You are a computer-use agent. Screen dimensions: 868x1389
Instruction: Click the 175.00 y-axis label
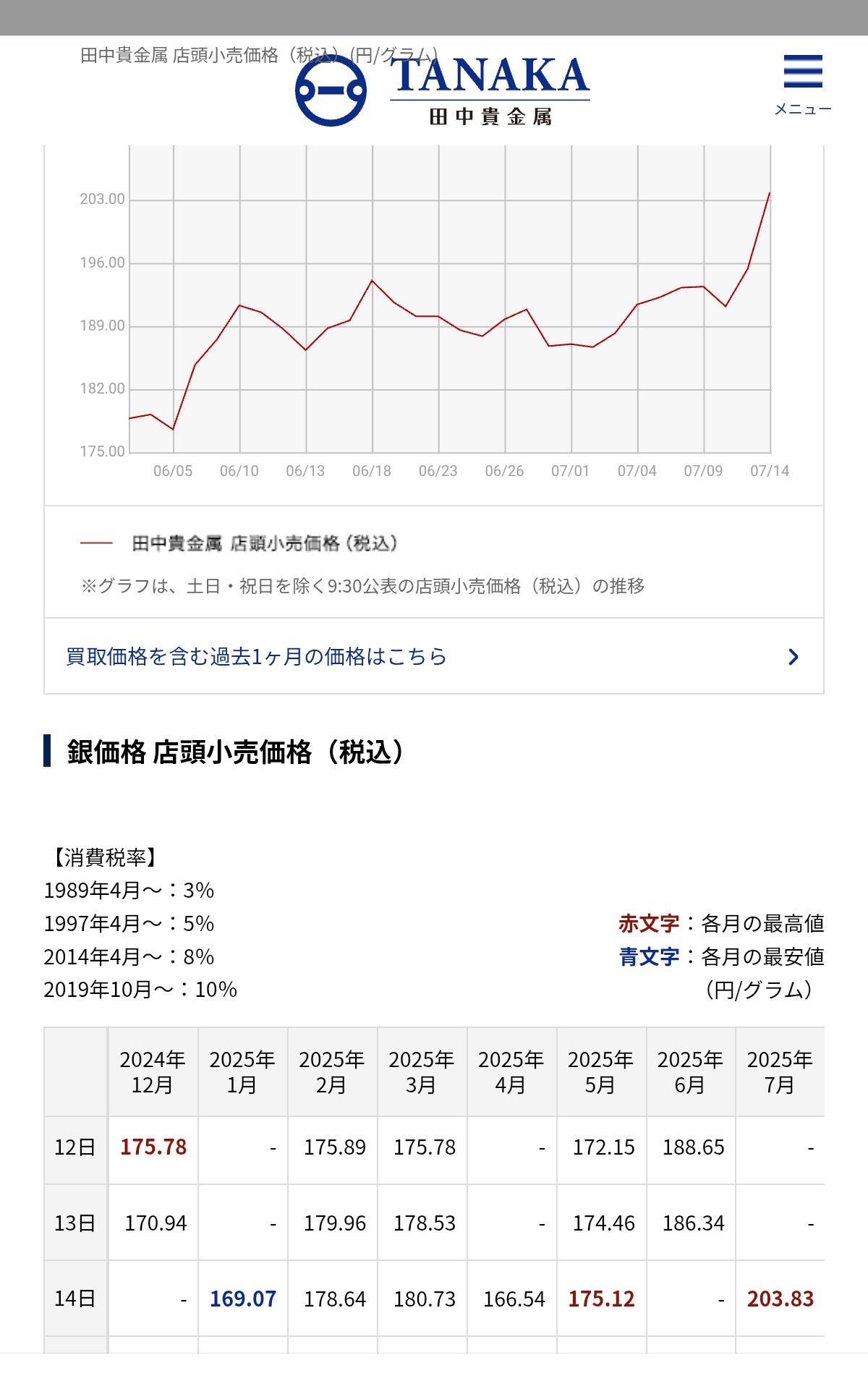coord(102,451)
